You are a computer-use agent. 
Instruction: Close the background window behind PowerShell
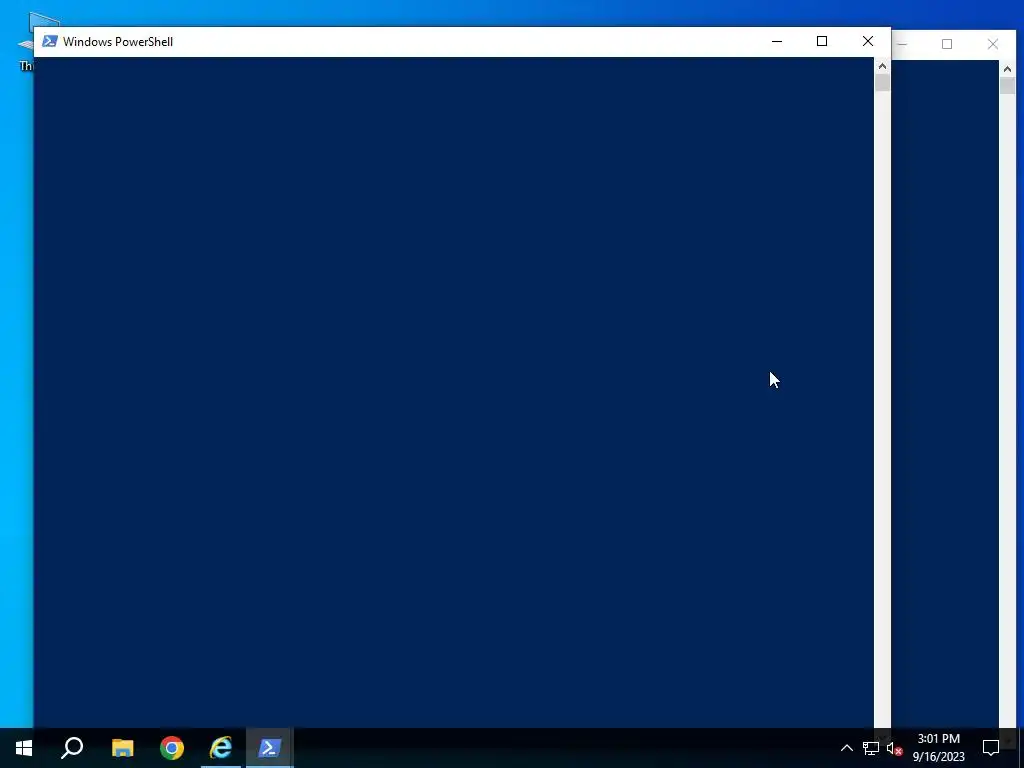click(x=993, y=44)
